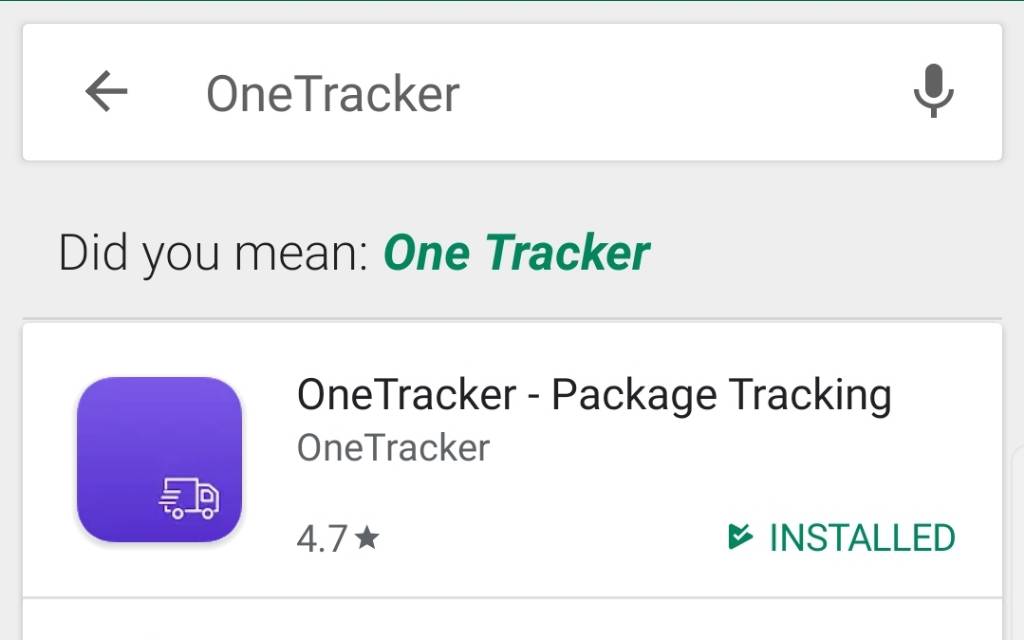This screenshot has height=640, width=1024.
Task: Open the purple OneTracker app icon
Action: 160,460
